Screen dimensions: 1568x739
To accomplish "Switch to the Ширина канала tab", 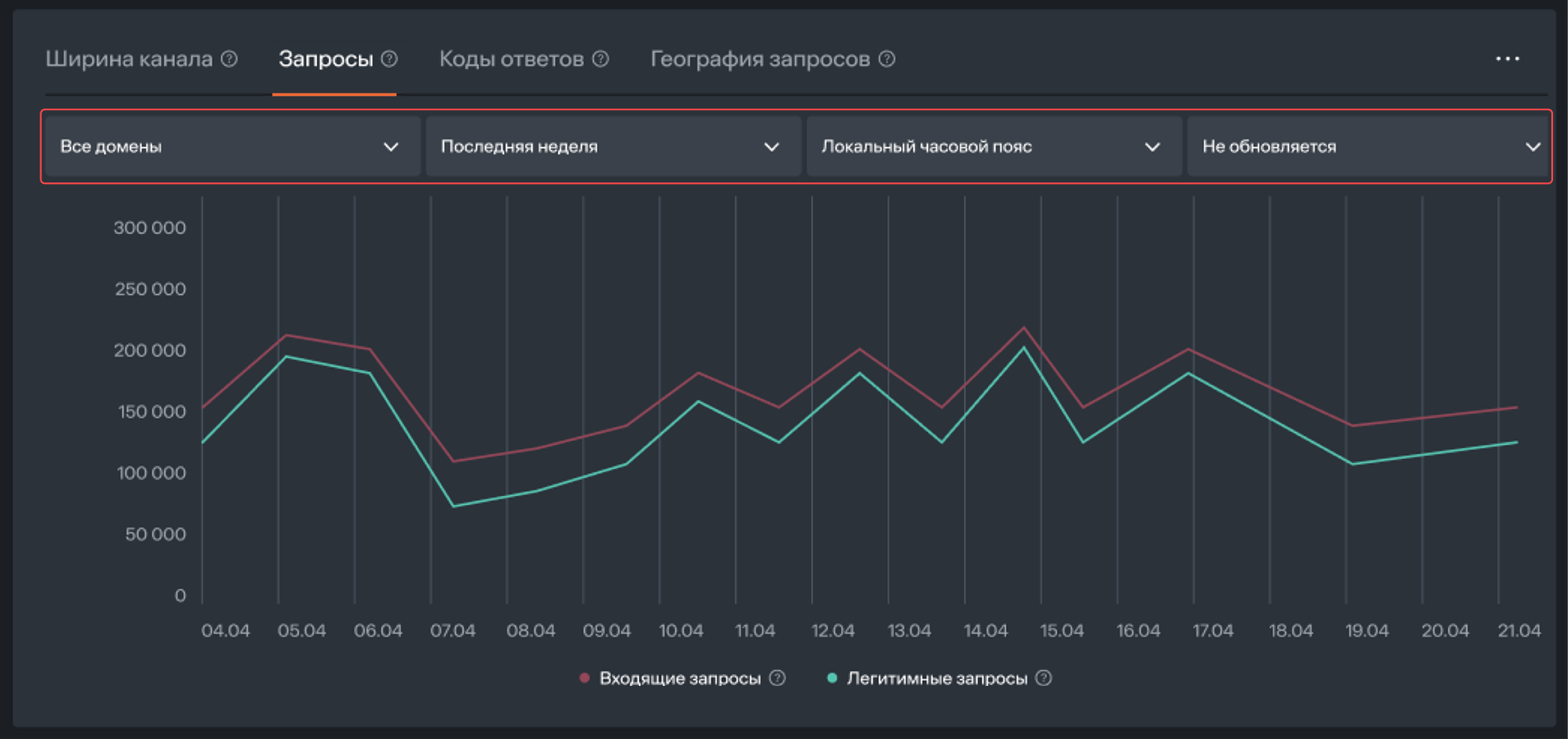I will click(x=131, y=57).
